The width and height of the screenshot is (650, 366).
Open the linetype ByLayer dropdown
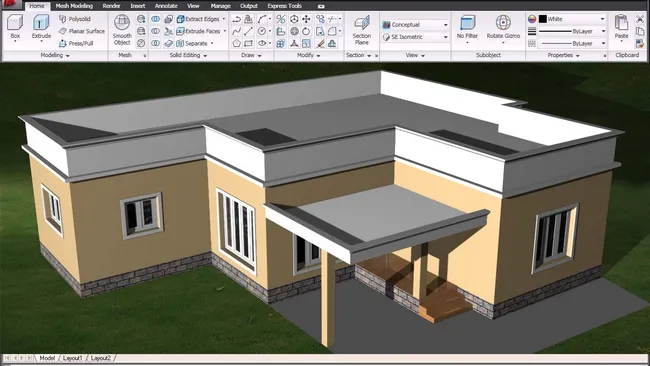[572, 43]
